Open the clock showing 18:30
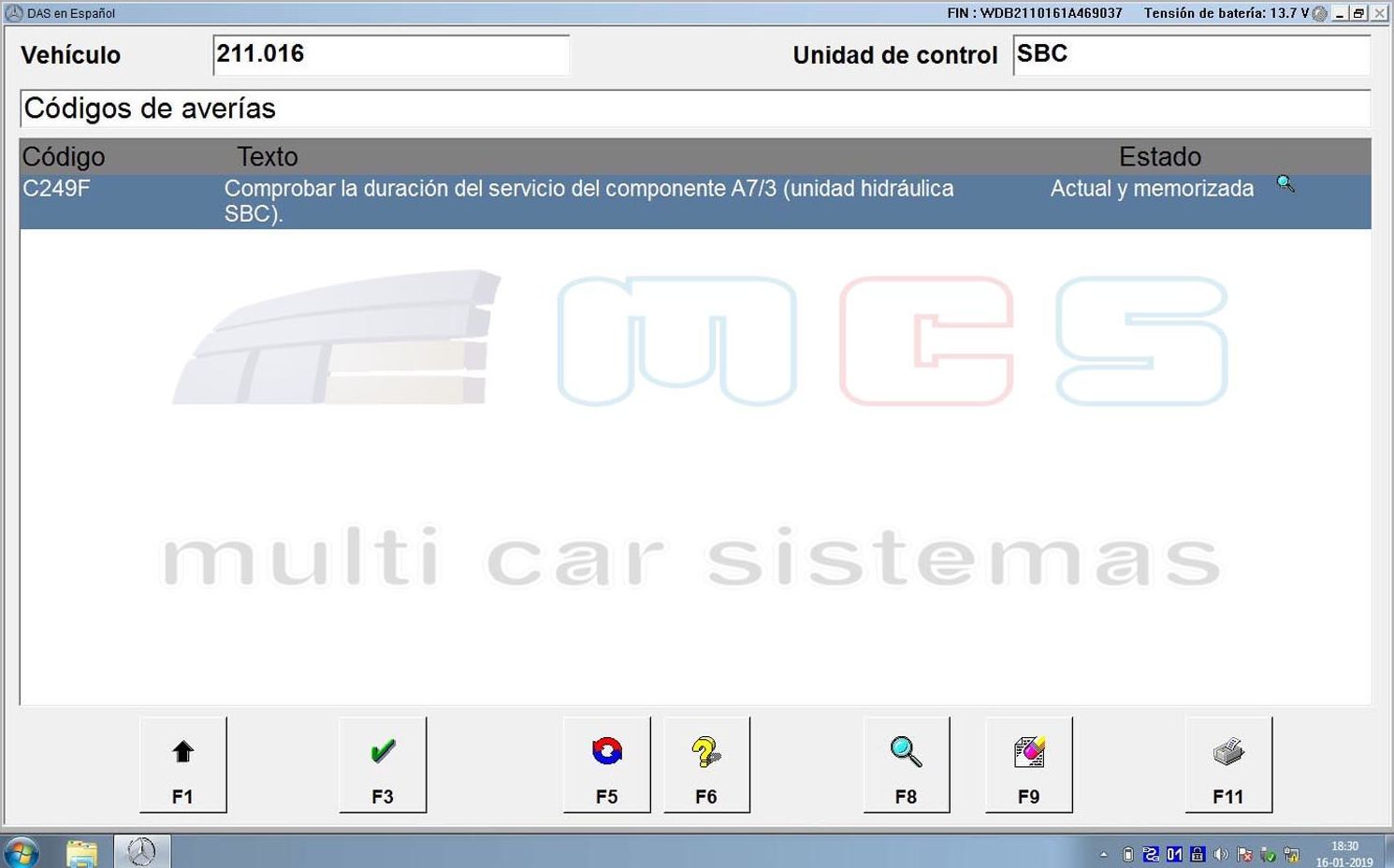 coord(1344,854)
